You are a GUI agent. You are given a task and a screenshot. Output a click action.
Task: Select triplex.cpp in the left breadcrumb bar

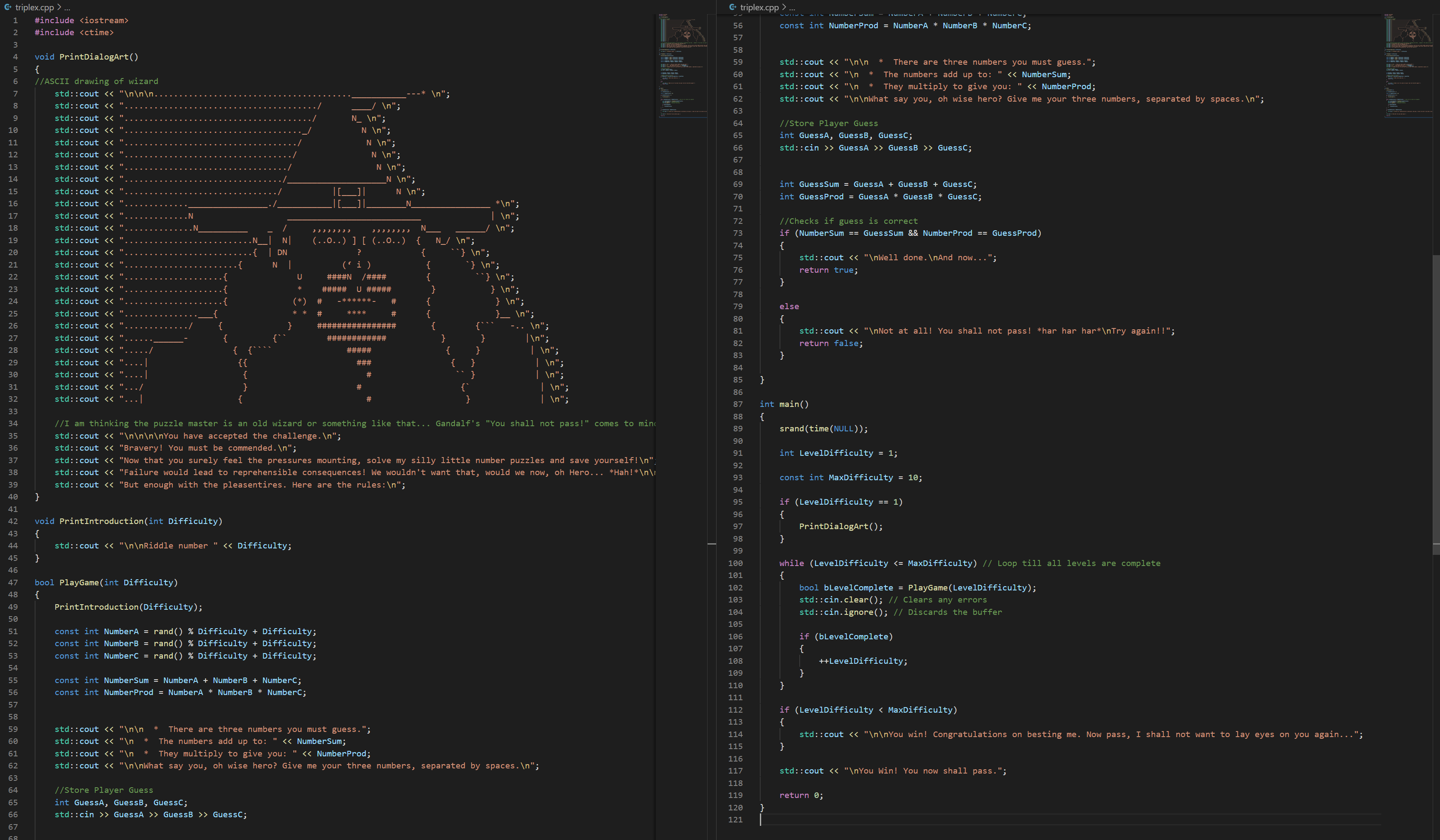36,7
